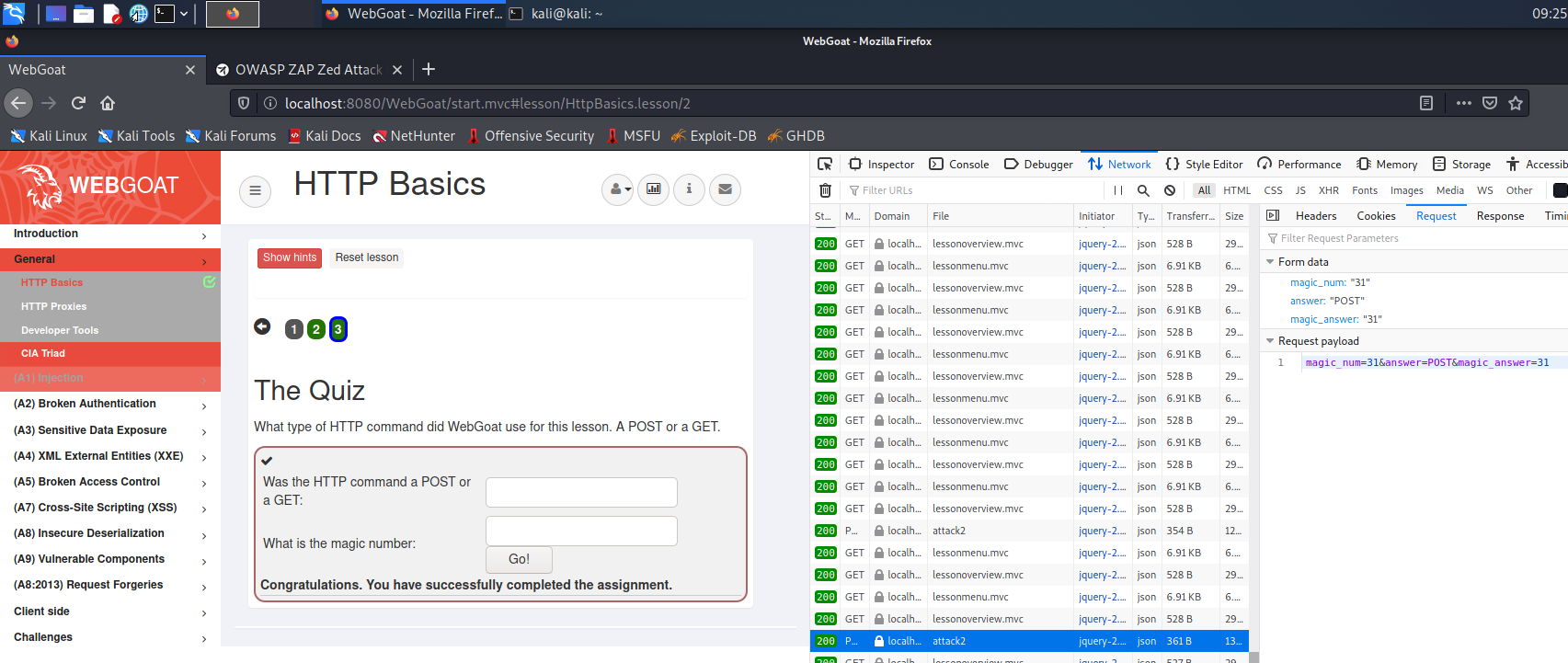Expand the Challenges menu

coord(110,637)
